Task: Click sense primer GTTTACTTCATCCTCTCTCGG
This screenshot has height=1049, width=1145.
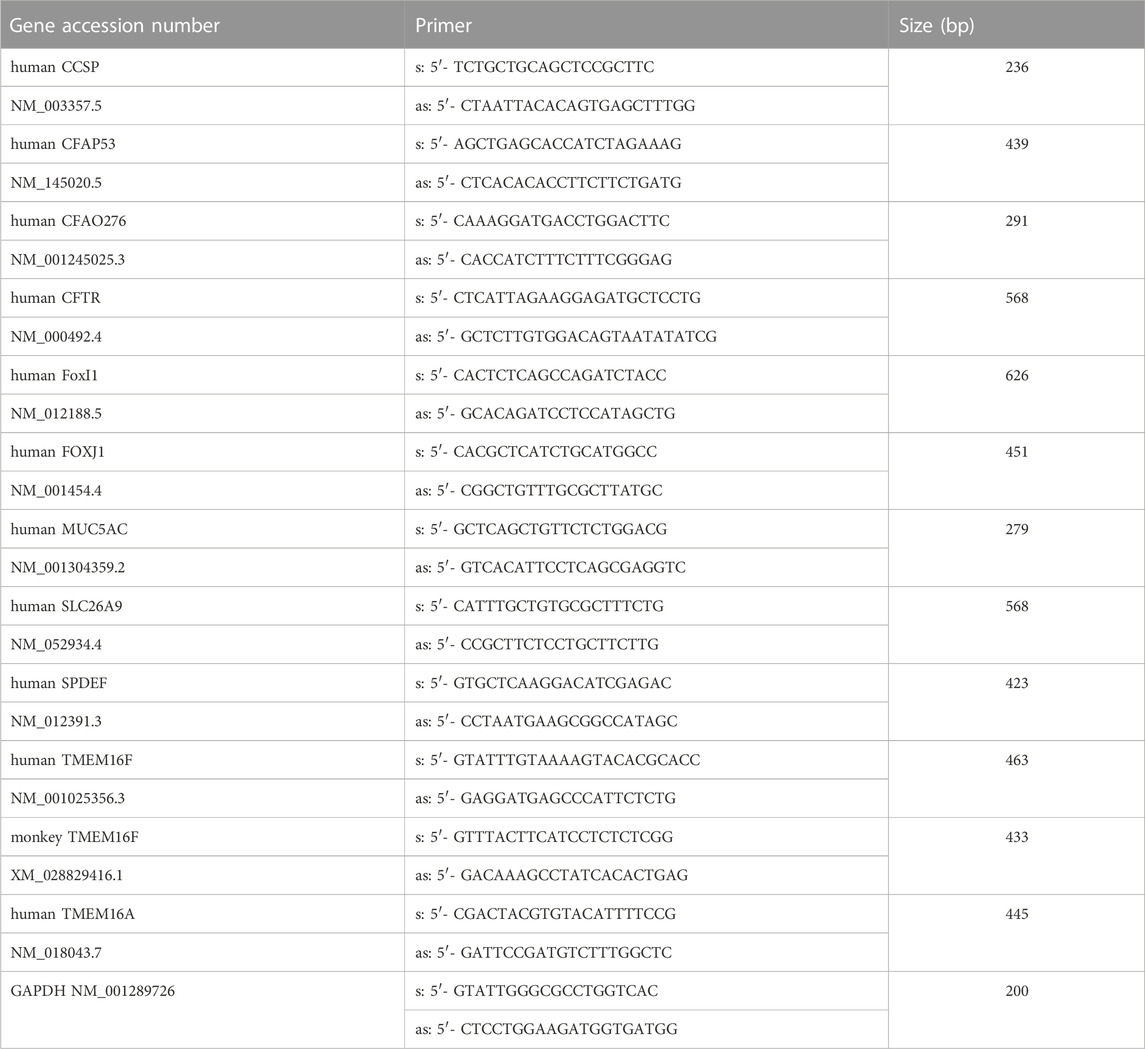Action: point(563,837)
